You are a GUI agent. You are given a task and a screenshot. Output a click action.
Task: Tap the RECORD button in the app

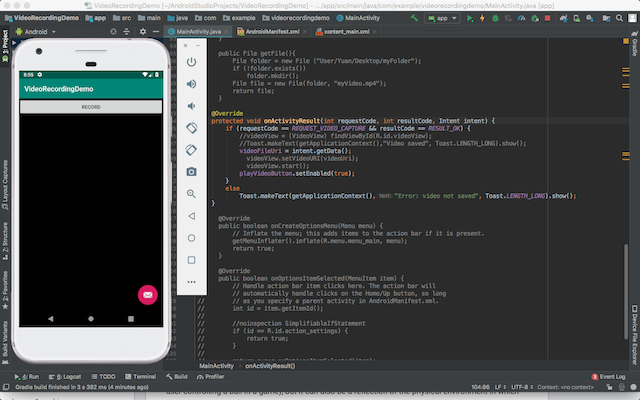point(91,107)
